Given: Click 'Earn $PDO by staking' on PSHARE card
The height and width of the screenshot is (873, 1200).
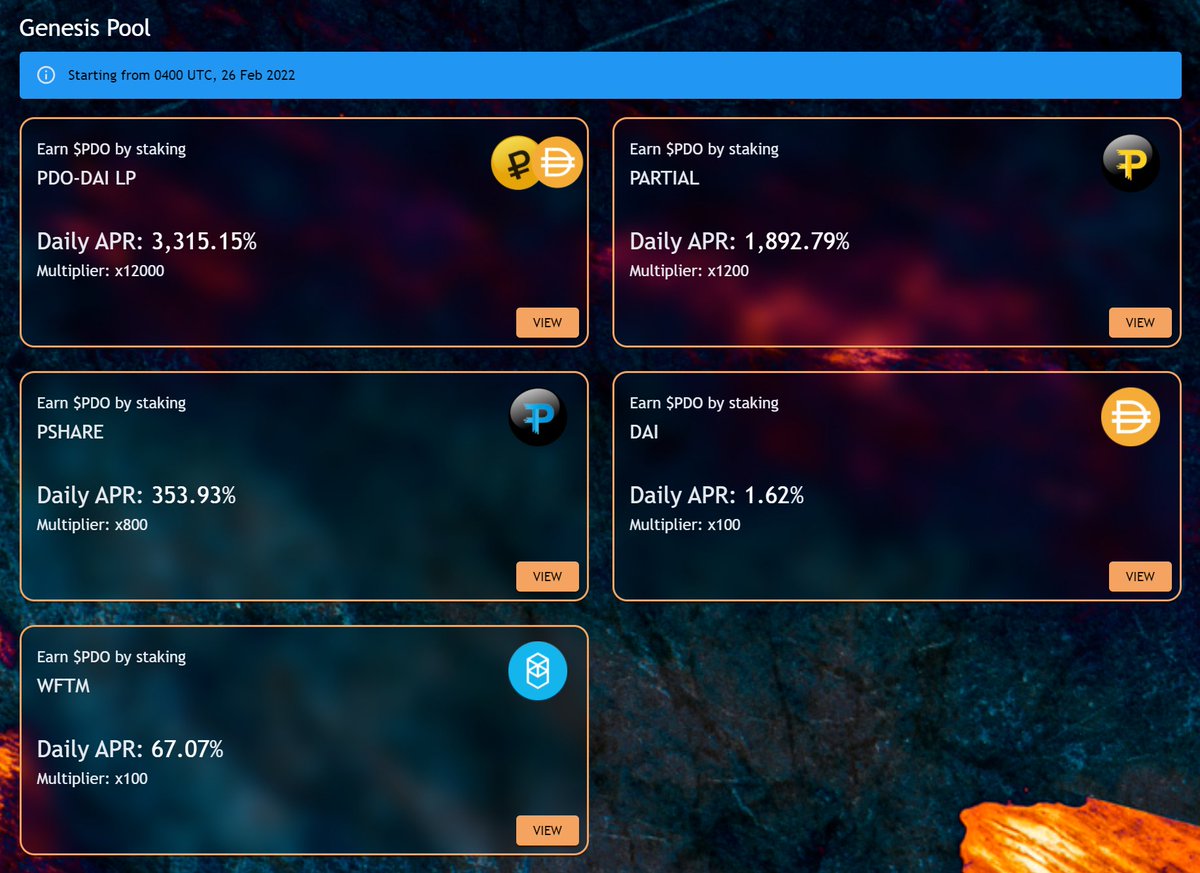Looking at the screenshot, I should 111,403.
